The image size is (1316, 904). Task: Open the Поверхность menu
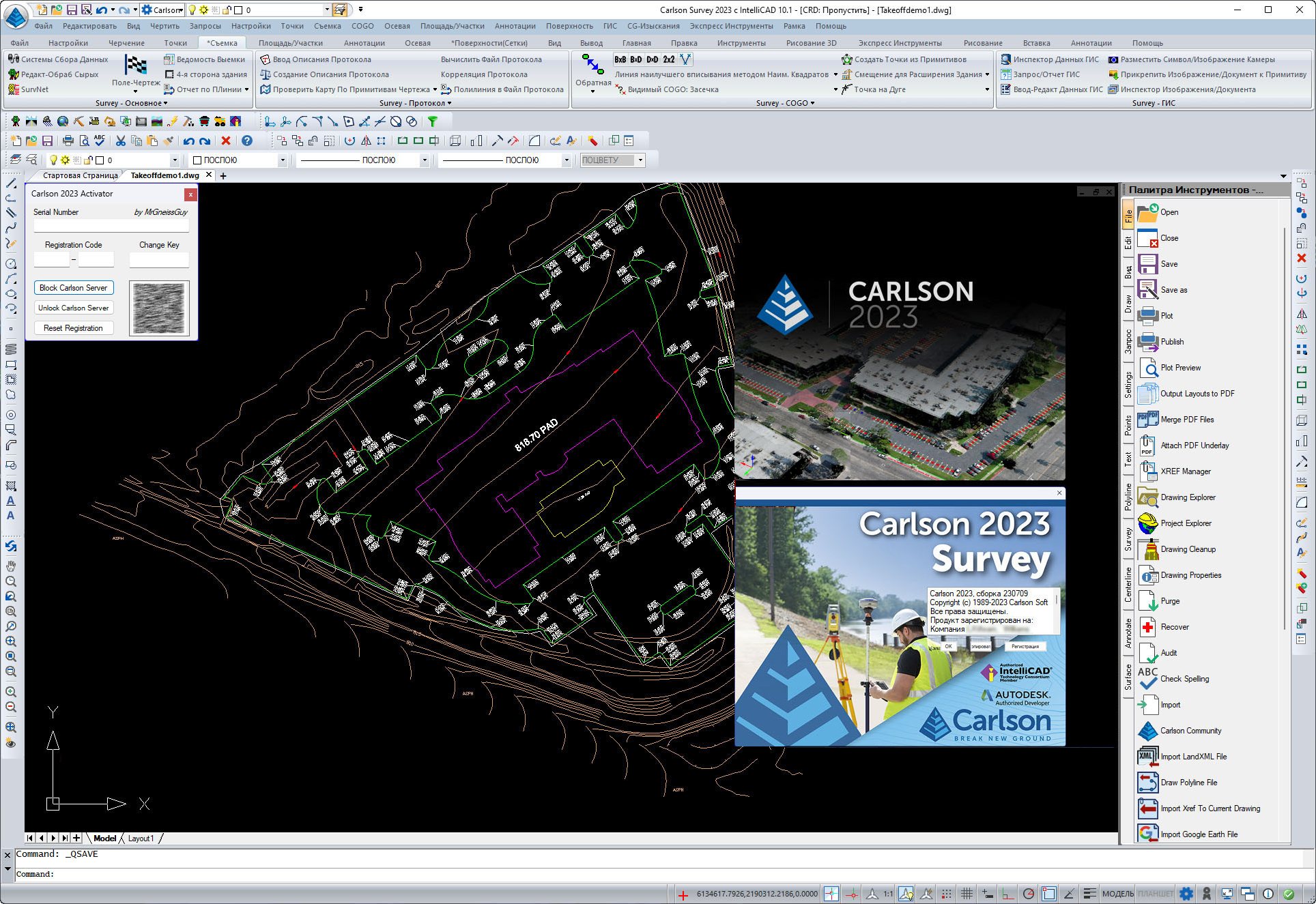pyautogui.click(x=569, y=26)
